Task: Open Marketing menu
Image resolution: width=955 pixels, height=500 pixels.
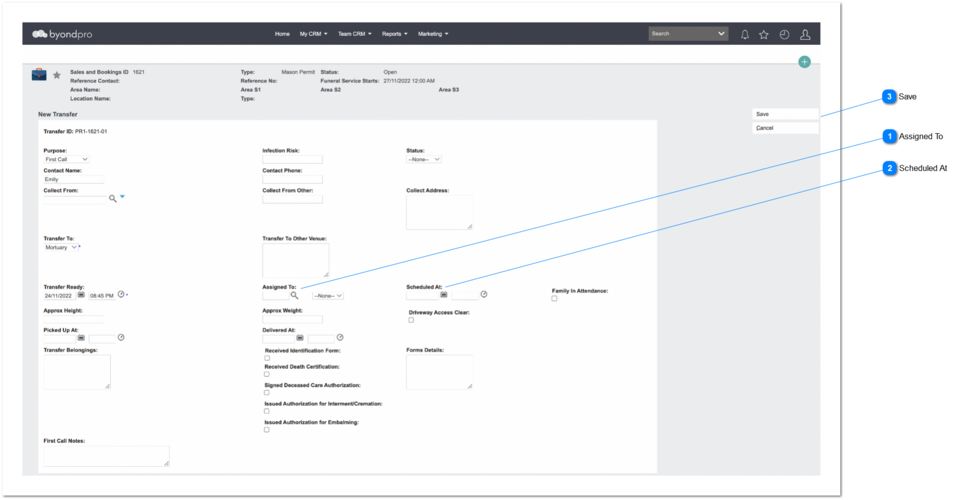Action: click(x=433, y=34)
